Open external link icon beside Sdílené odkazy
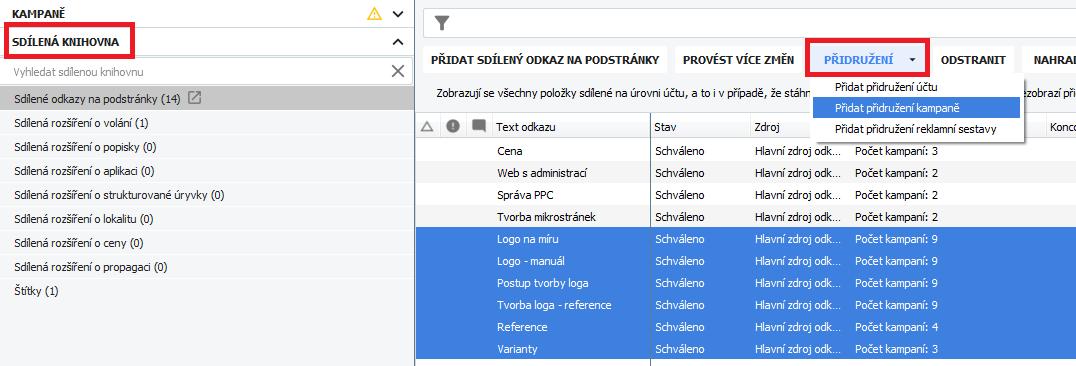The height and width of the screenshot is (366, 1076). tap(195, 99)
